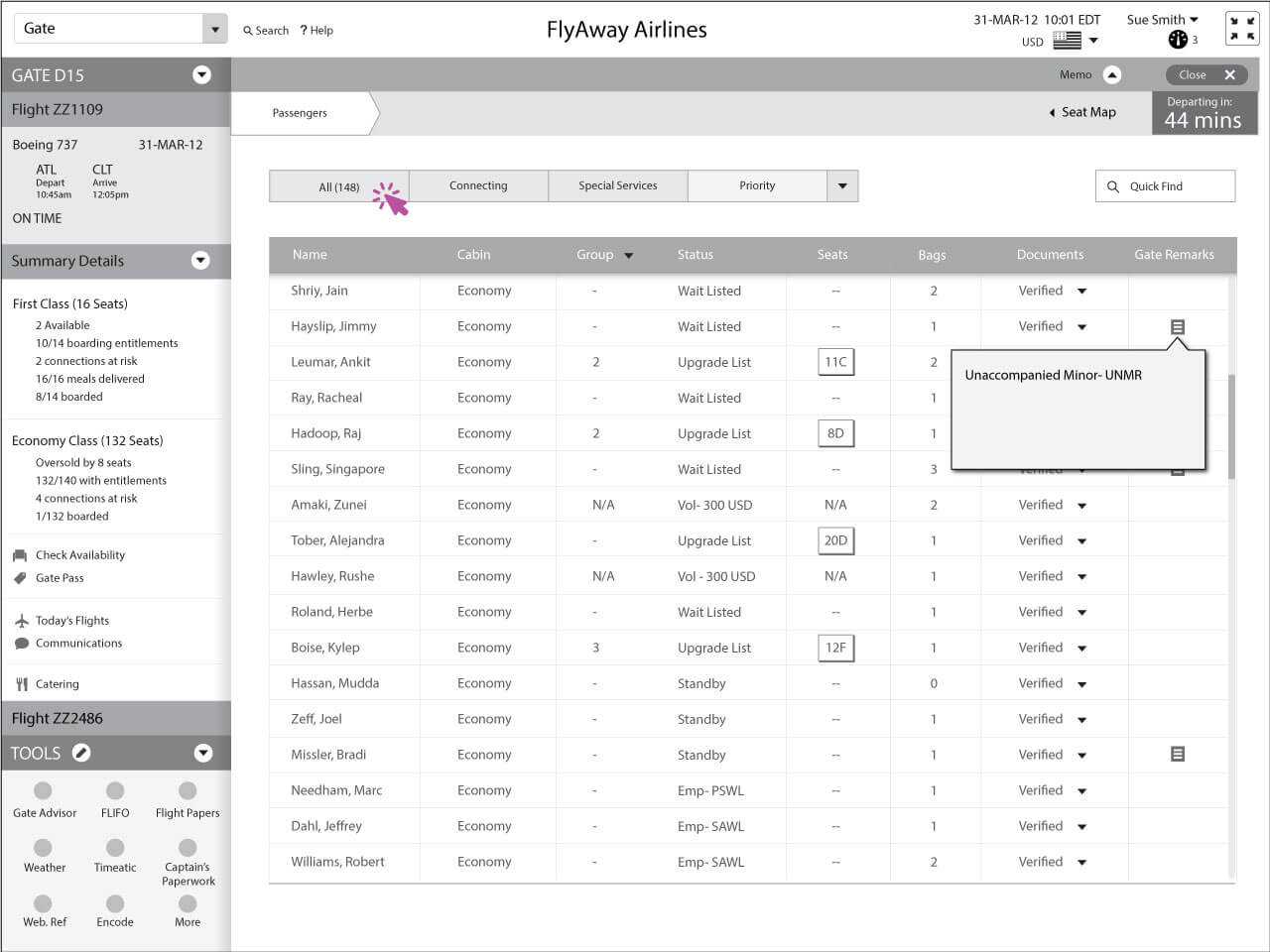
Task: Open gate remark note for Missler, Bradi
Action: pos(1177,755)
